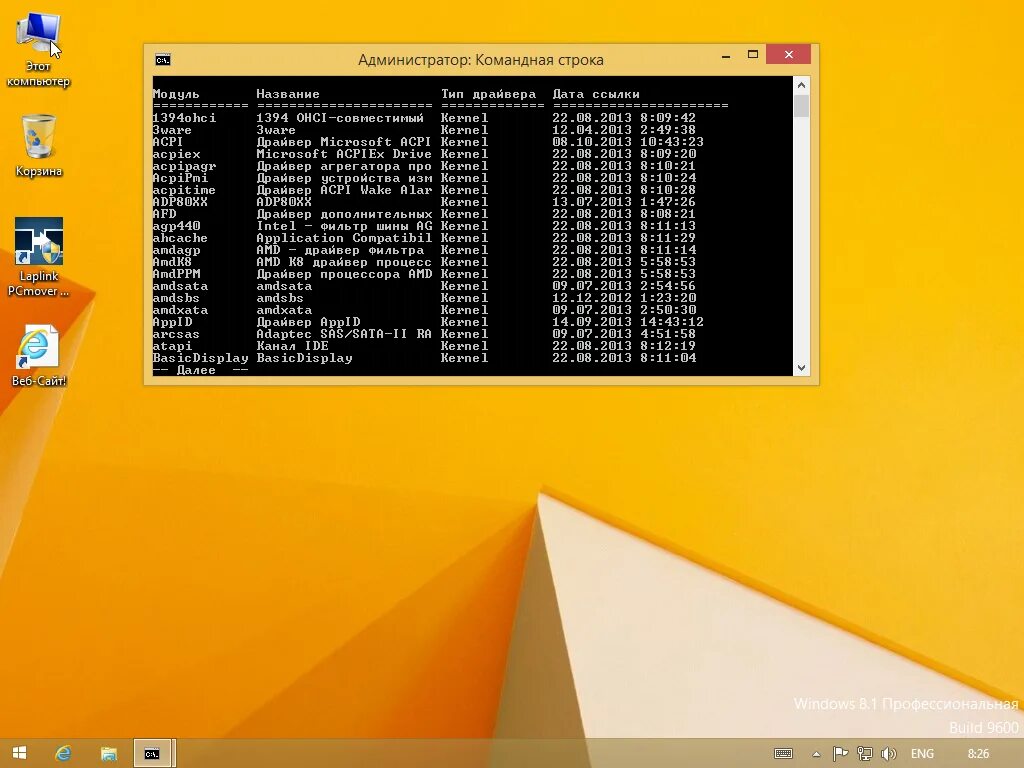This screenshot has height=768, width=1024.
Task: Click the 'Application Compatibil' description
Action: [344, 238]
